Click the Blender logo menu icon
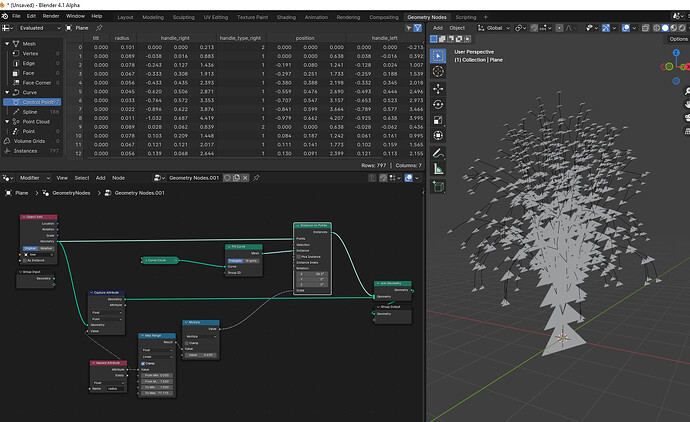Screen dimensions: 690x422 [x=5, y=16]
